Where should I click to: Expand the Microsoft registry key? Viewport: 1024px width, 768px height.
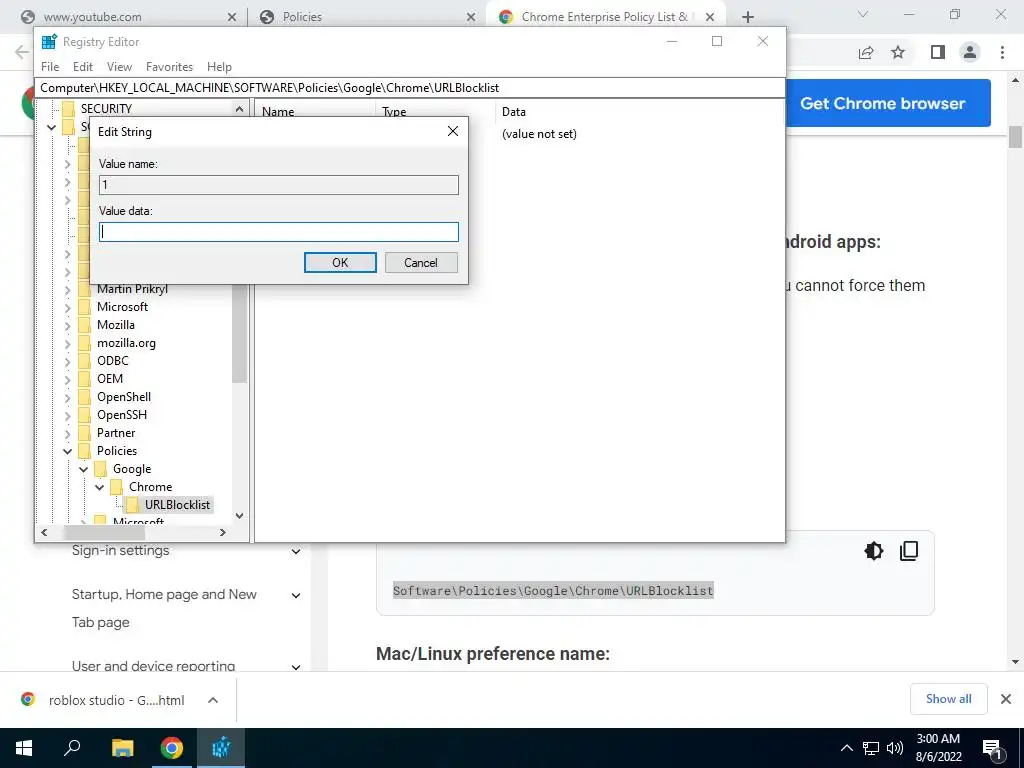(67, 307)
